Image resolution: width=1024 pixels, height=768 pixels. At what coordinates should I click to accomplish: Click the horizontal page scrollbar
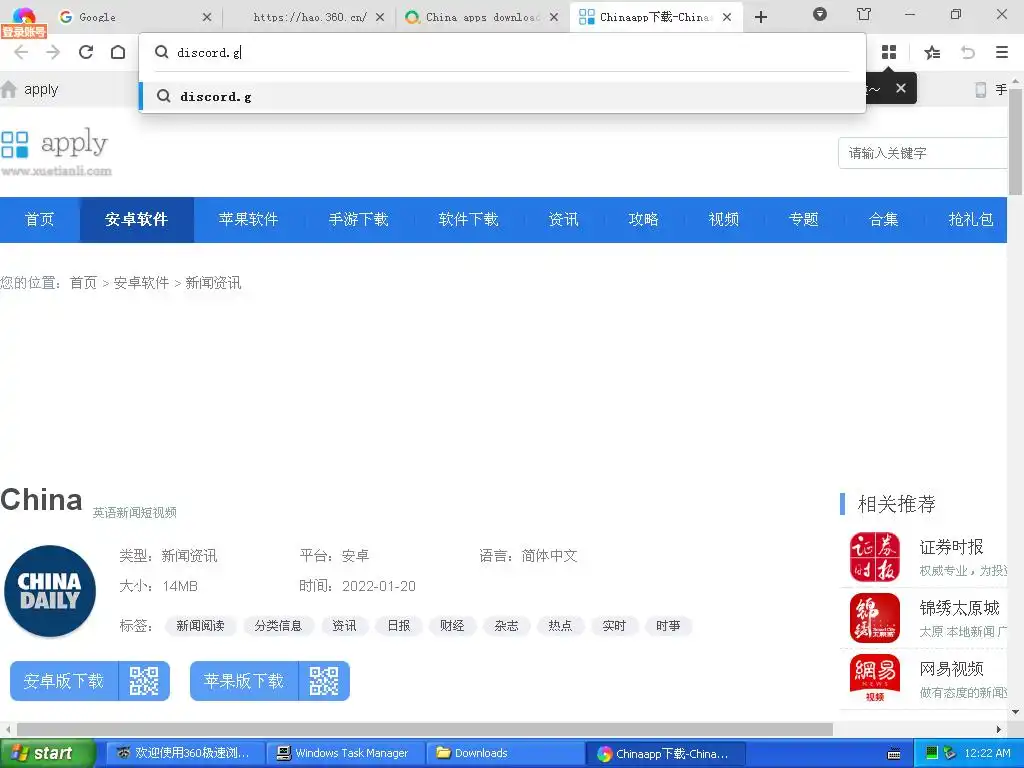(424, 729)
